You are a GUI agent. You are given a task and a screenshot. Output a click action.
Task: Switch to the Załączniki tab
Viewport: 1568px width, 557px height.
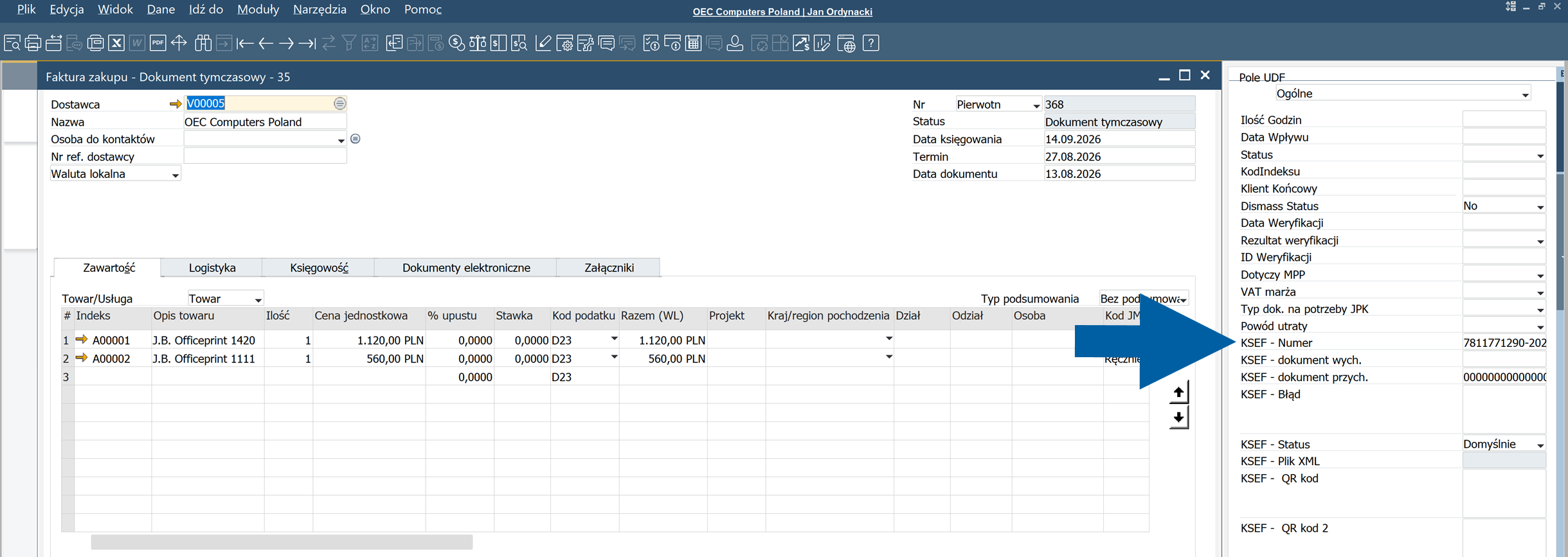click(609, 268)
